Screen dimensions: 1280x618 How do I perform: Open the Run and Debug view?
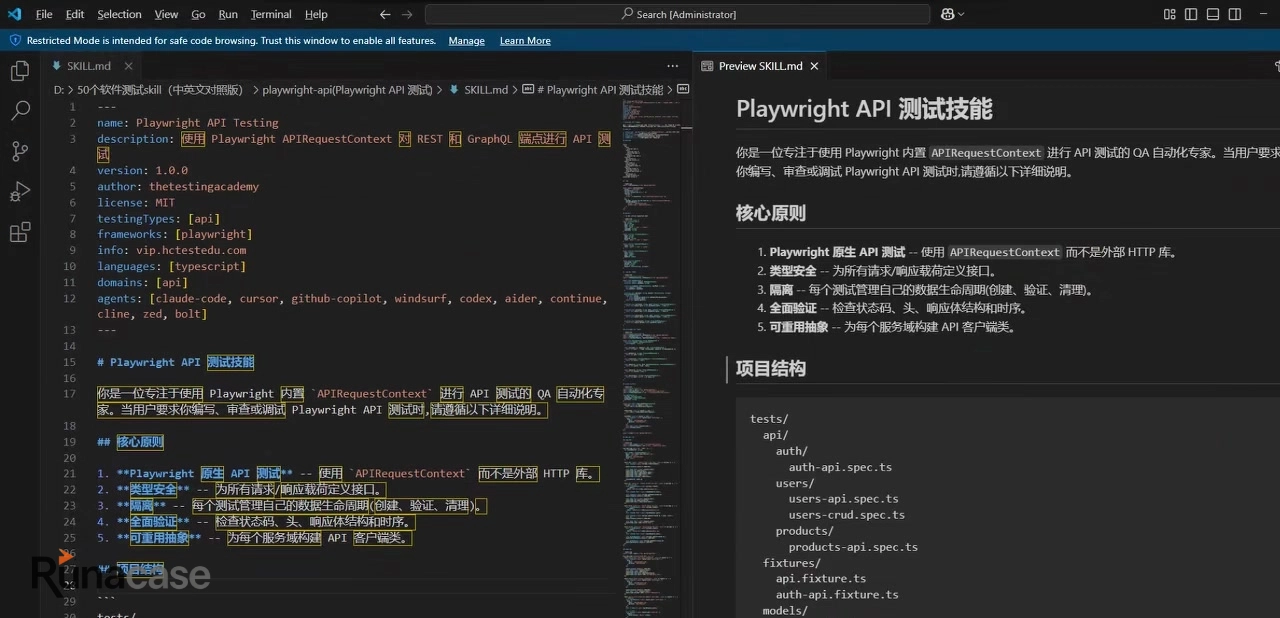click(20, 192)
